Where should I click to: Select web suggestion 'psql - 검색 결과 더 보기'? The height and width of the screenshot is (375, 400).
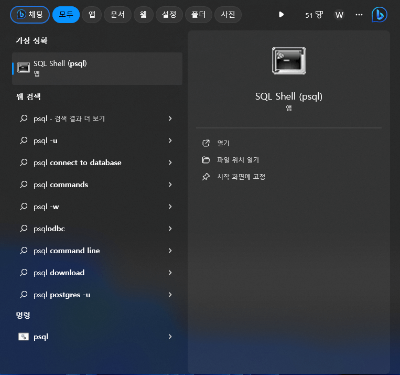pyautogui.click(x=97, y=119)
